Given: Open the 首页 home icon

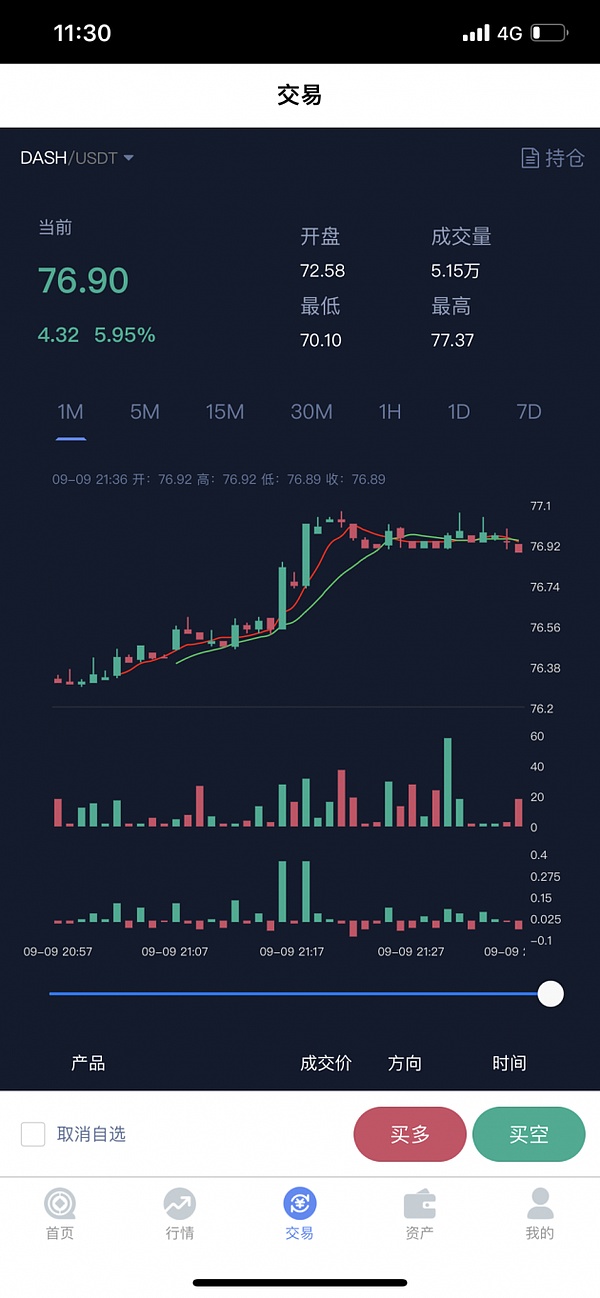Looking at the screenshot, I should click(x=60, y=1204).
